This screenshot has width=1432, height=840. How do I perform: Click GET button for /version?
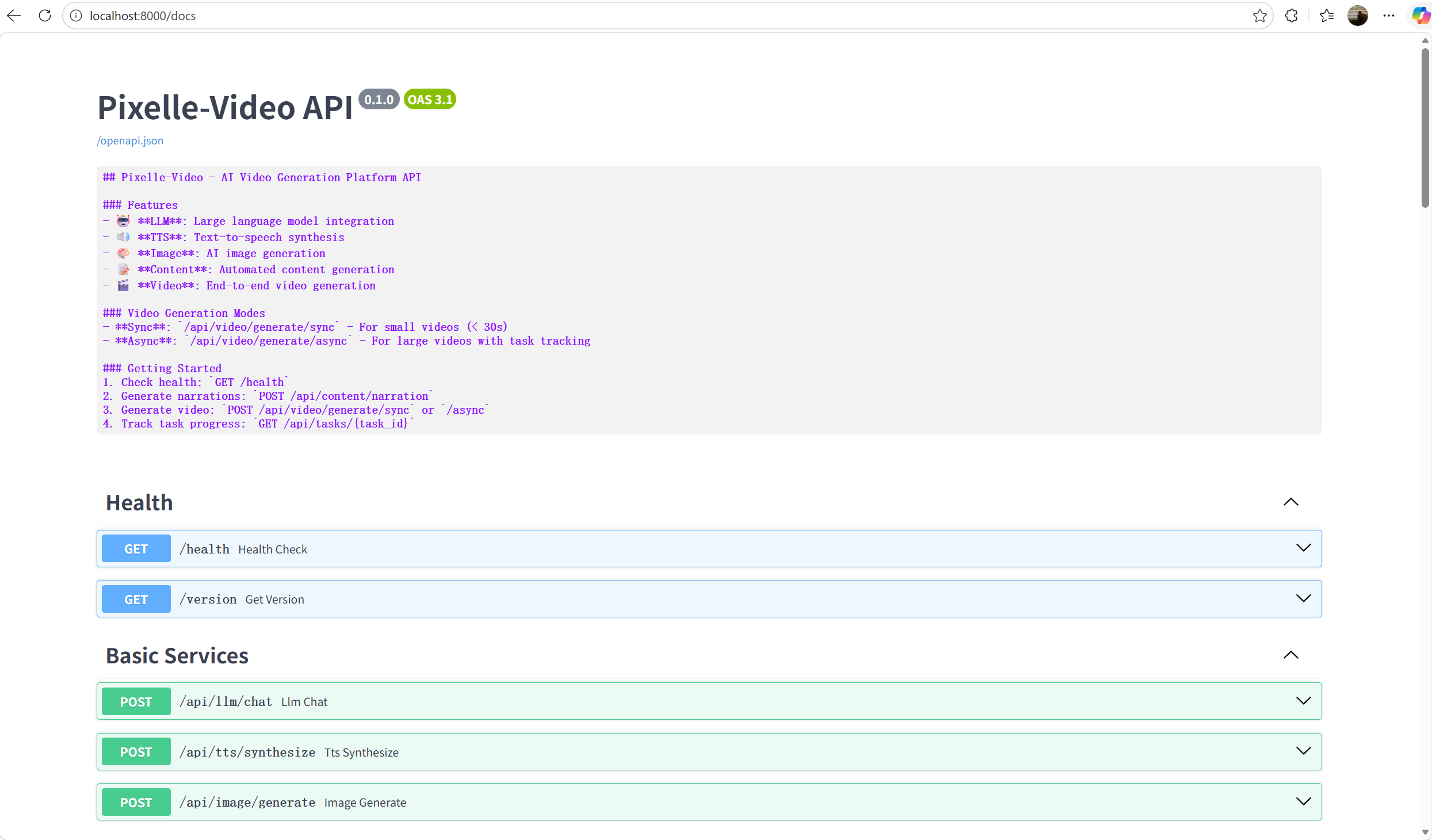[x=136, y=599]
